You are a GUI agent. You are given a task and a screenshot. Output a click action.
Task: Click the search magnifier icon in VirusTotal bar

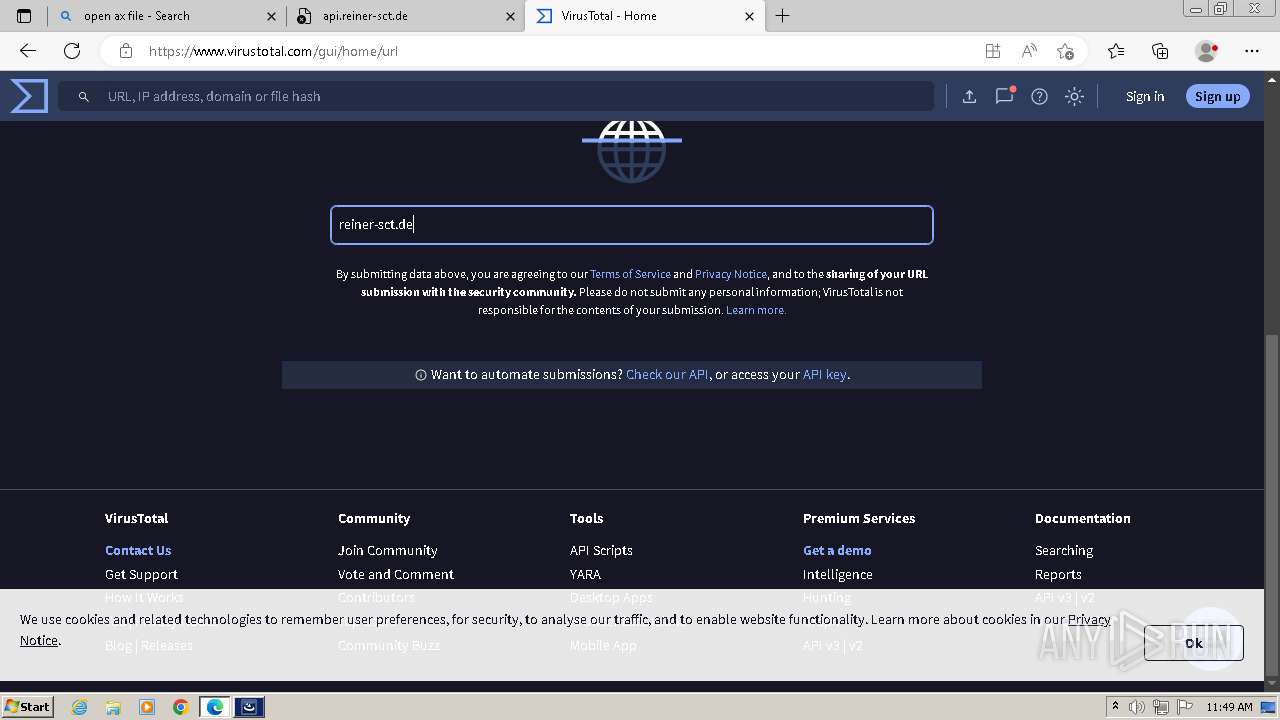84,97
